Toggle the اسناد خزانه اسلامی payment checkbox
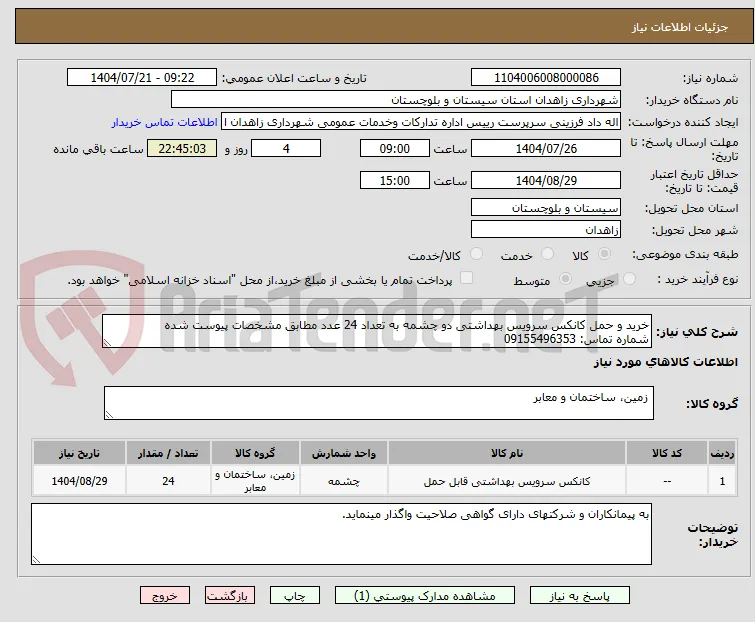The height and width of the screenshot is (622, 755). click(x=467, y=278)
